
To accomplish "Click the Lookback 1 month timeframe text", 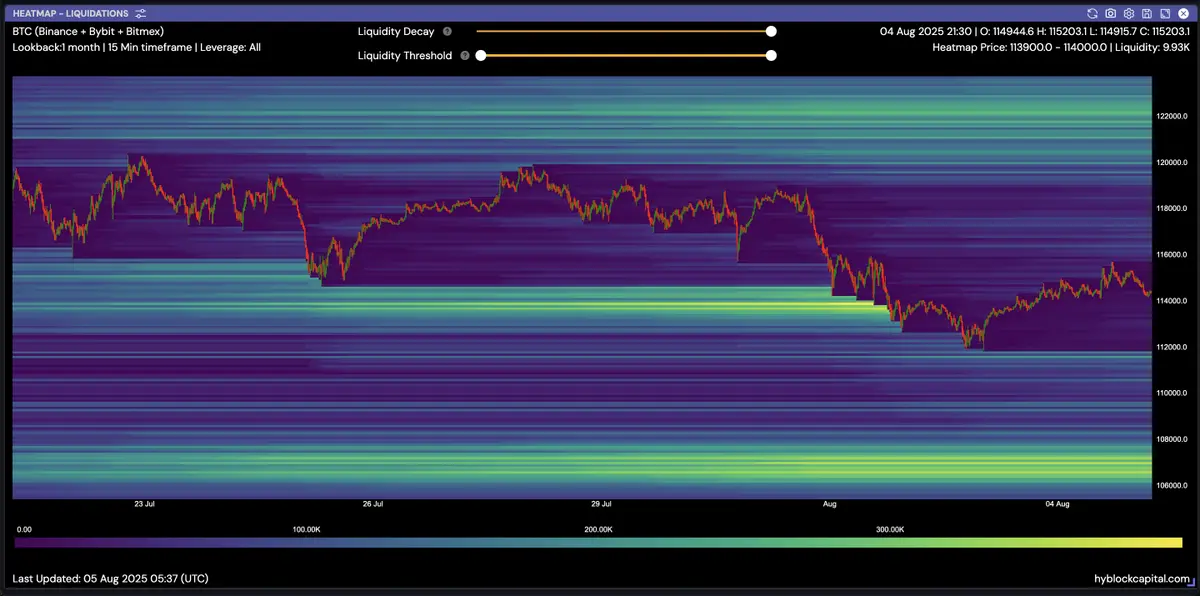I will point(136,47).
